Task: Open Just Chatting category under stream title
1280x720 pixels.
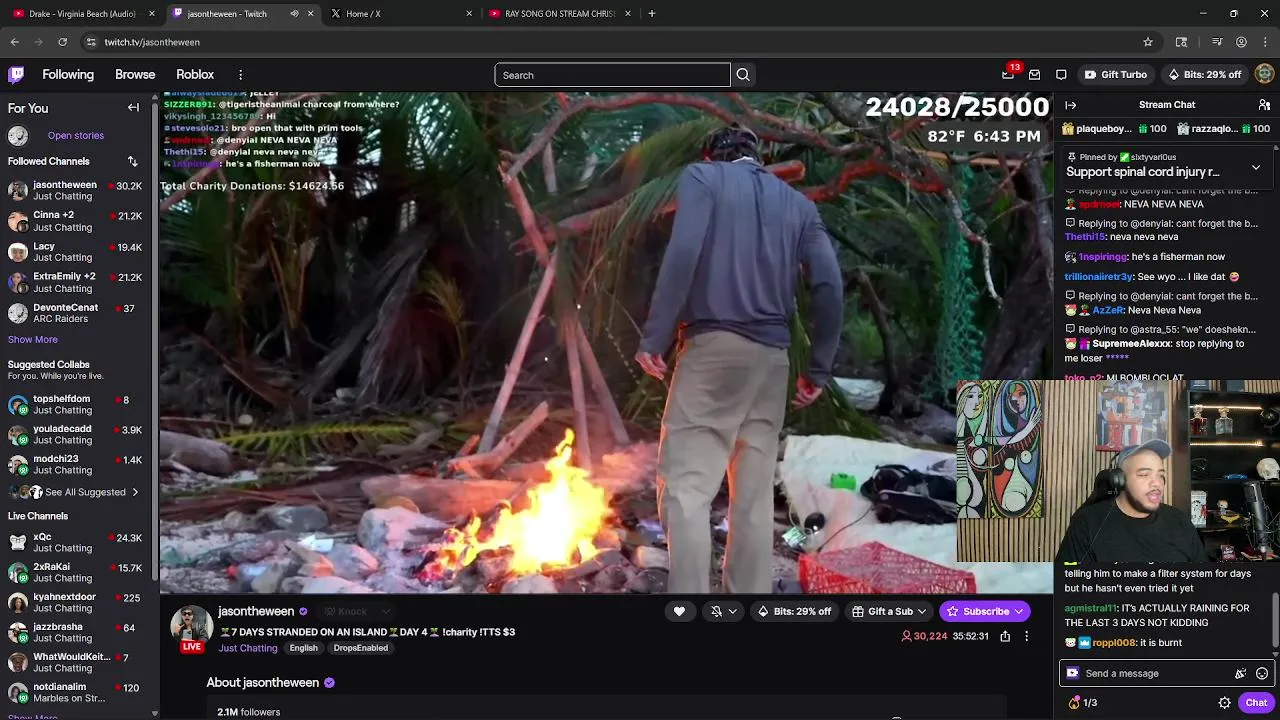Action: click(x=248, y=648)
